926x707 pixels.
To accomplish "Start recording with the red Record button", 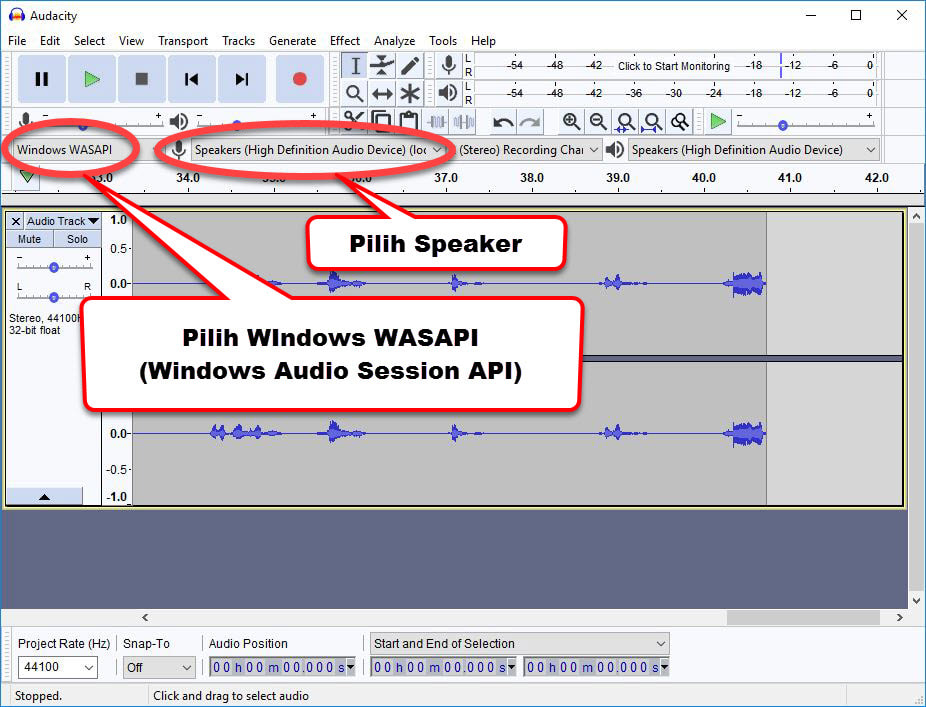I will [x=299, y=79].
